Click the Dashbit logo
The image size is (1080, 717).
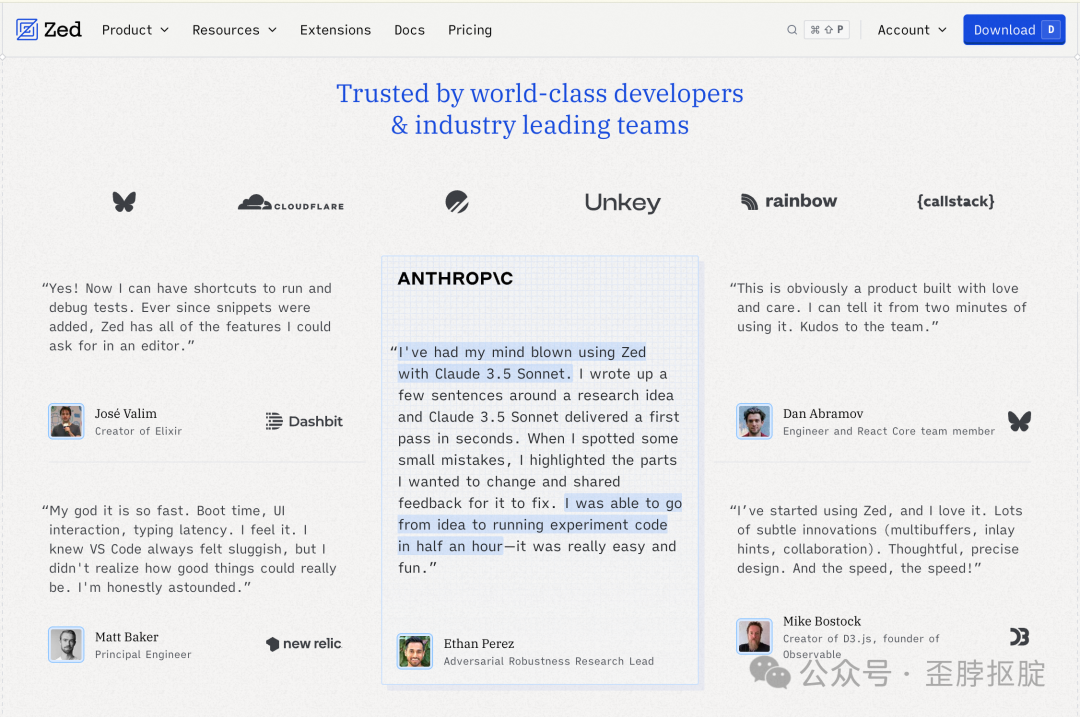click(x=304, y=421)
